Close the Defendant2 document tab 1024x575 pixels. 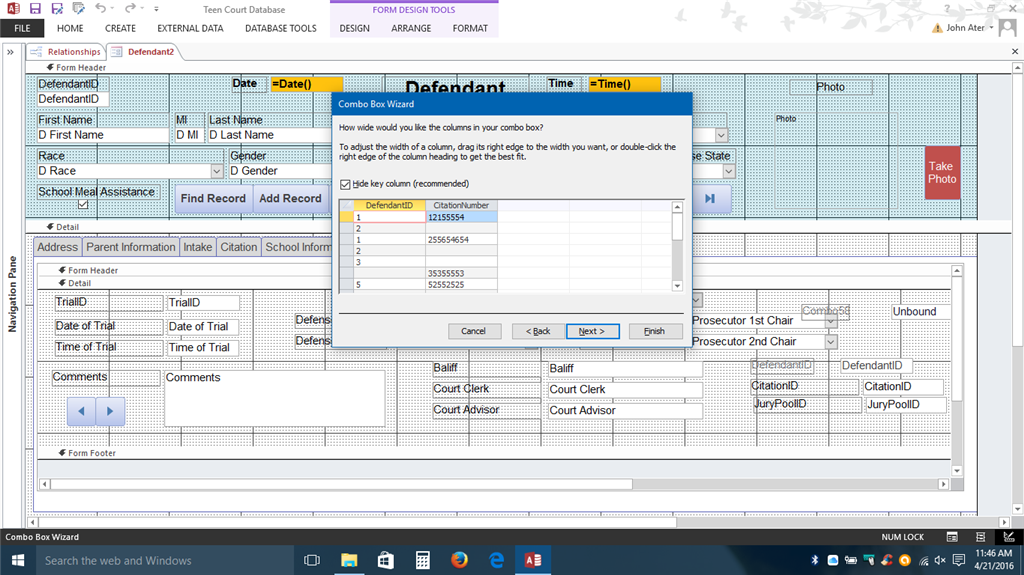[1015, 51]
